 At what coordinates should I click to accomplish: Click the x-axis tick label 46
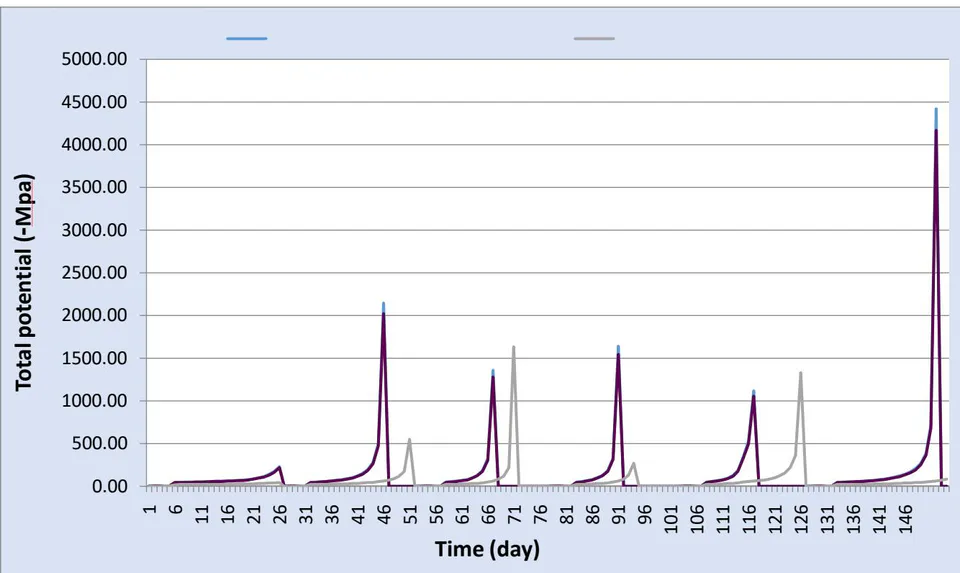click(x=384, y=514)
